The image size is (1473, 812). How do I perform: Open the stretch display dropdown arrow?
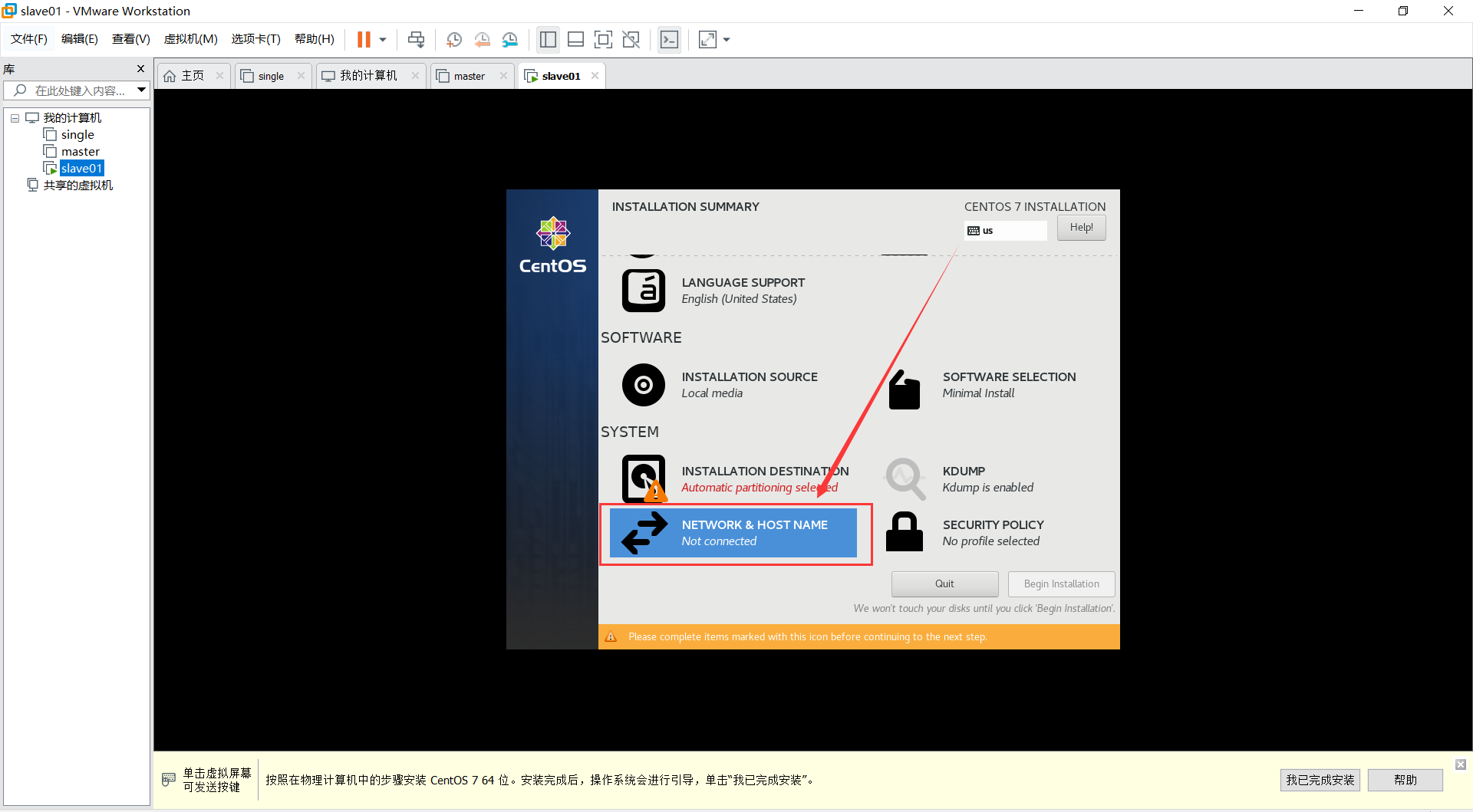click(727, 39)
